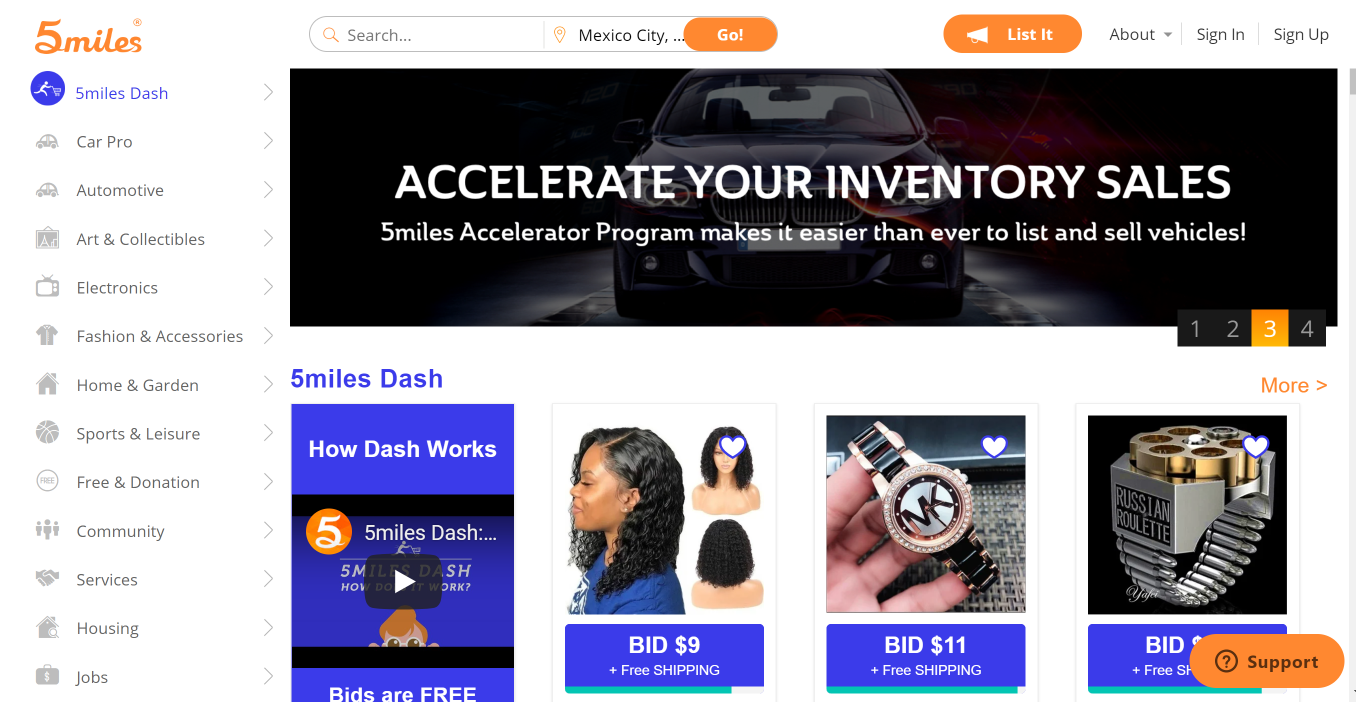Open the About dropdown menu
Image resolution: width=1356 pixels, height=702 pixels.
pos(1140,34)
